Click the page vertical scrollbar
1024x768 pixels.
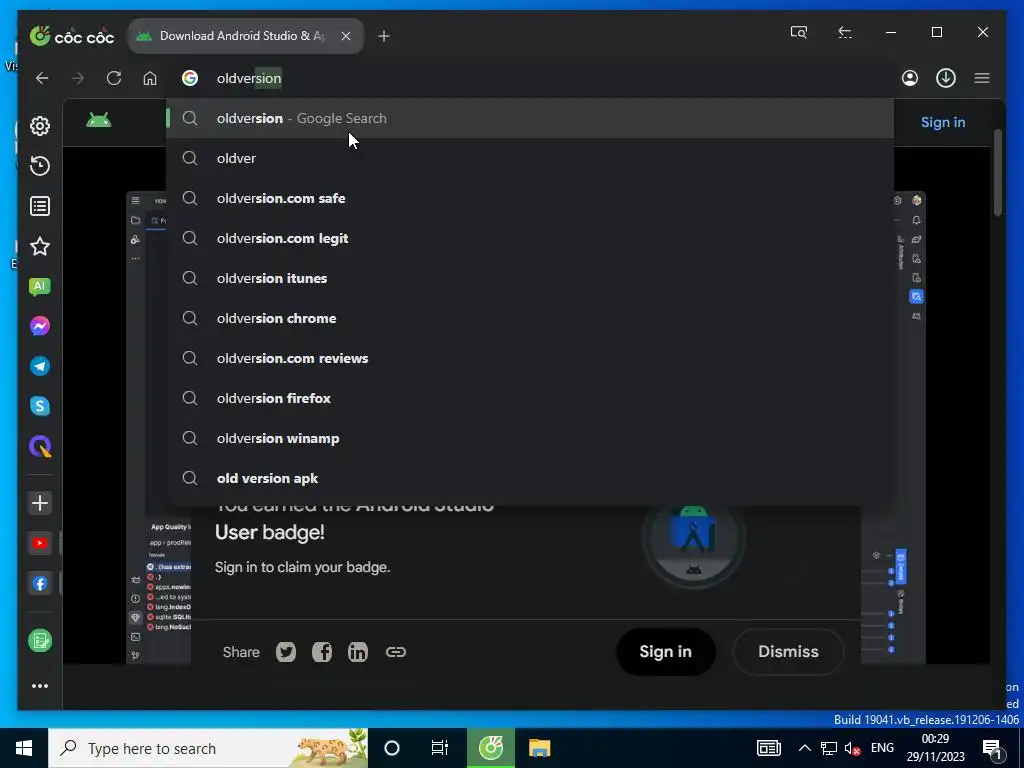(x=997, y=173)
